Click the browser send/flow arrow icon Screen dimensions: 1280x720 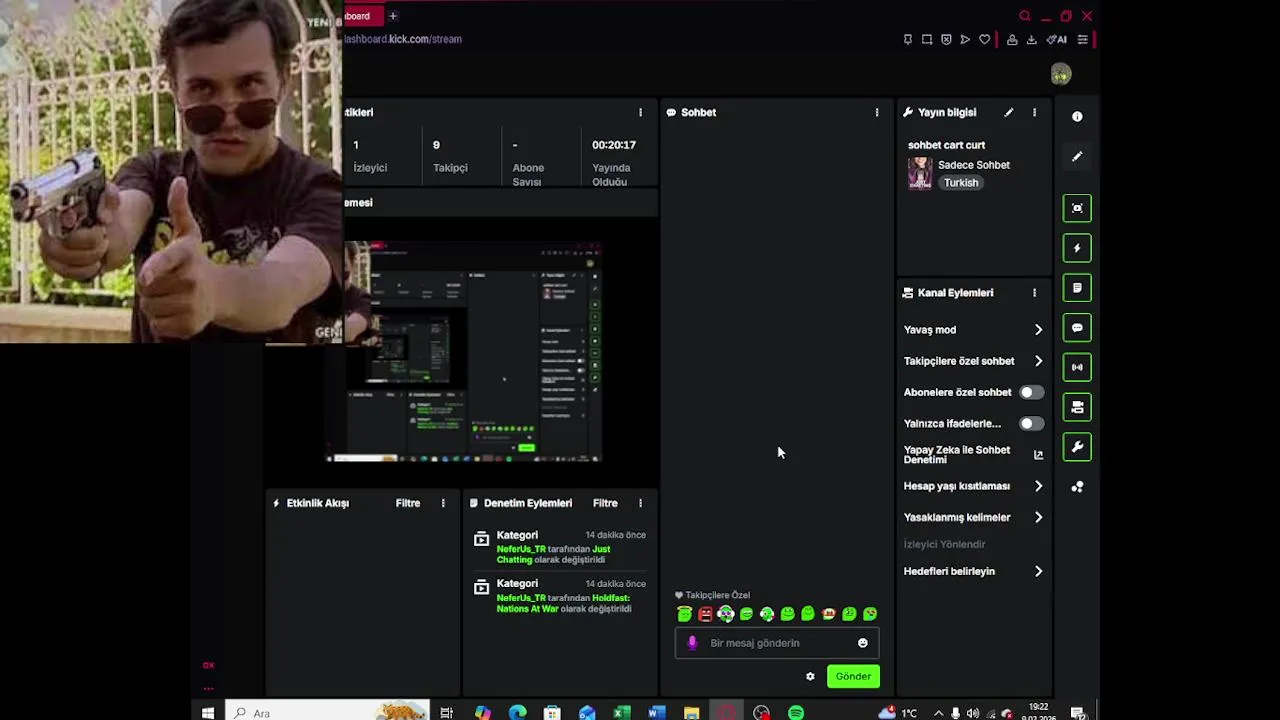[x=965, y=40]
